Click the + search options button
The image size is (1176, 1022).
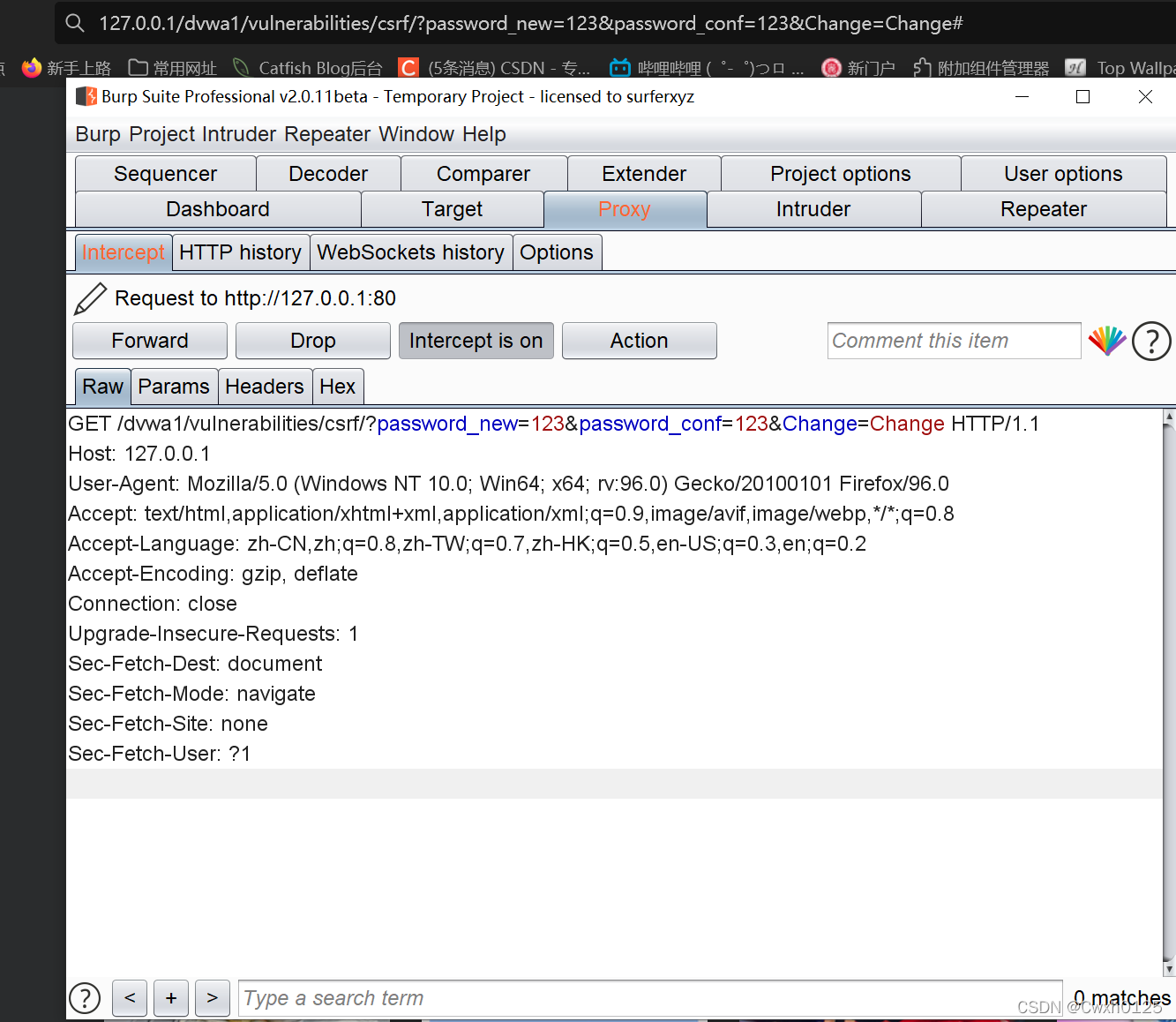[x=171, y=997]
